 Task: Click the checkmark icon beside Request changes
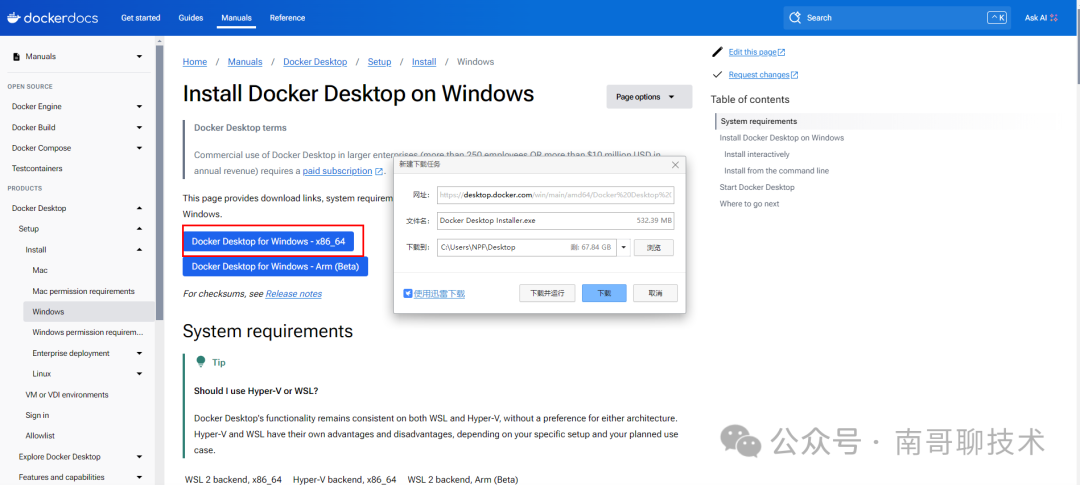point(718,74)
